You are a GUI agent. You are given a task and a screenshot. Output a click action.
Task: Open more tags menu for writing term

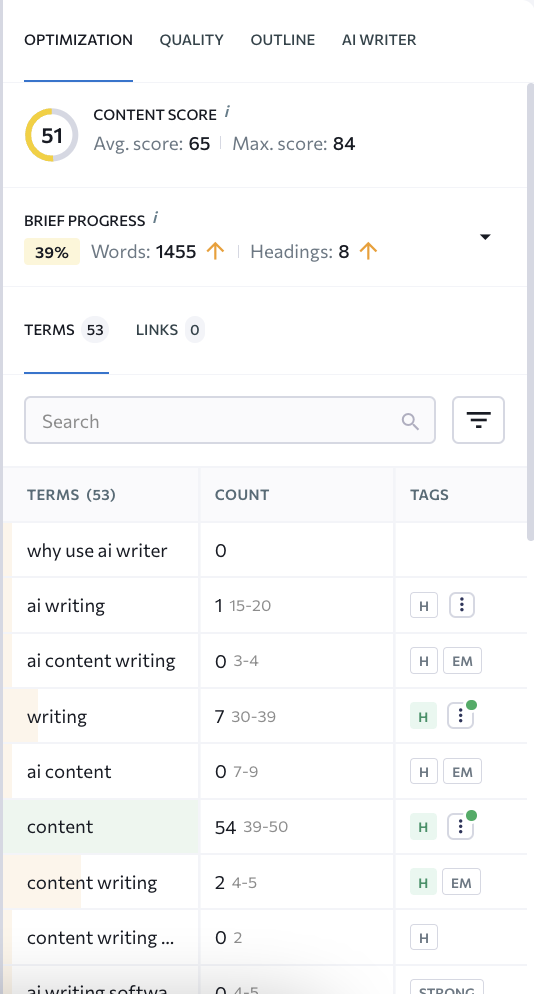[x=462, y=716]
